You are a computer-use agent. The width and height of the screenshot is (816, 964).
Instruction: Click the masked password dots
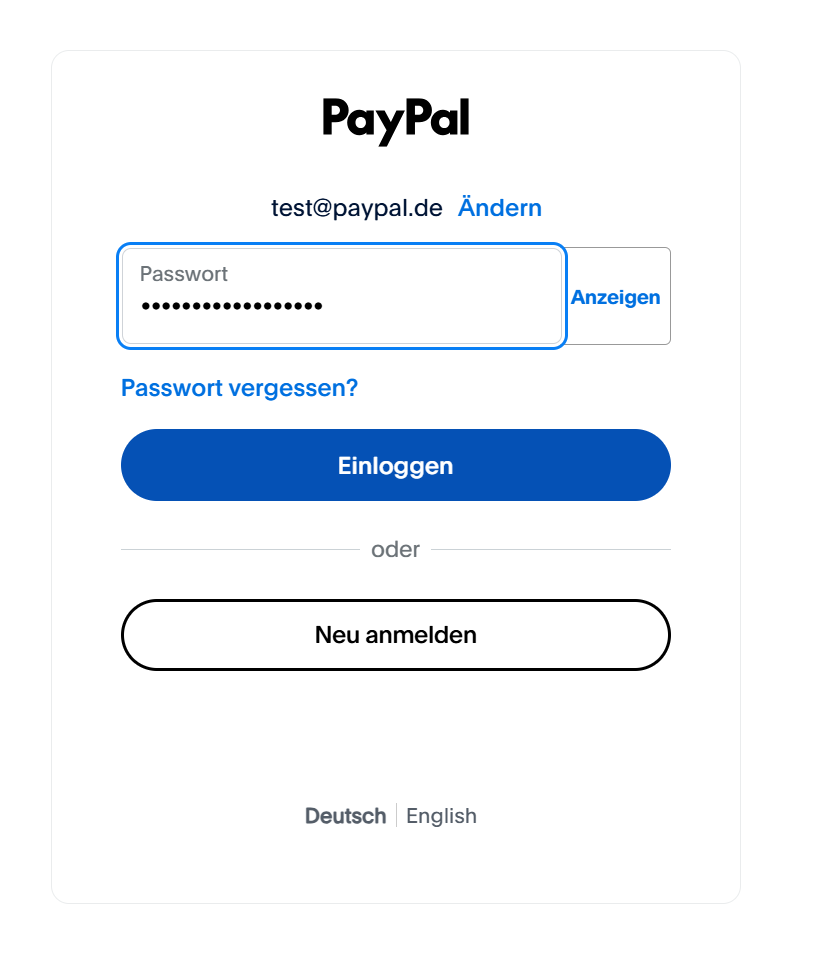pyautogui.click(x=231, y=306)
